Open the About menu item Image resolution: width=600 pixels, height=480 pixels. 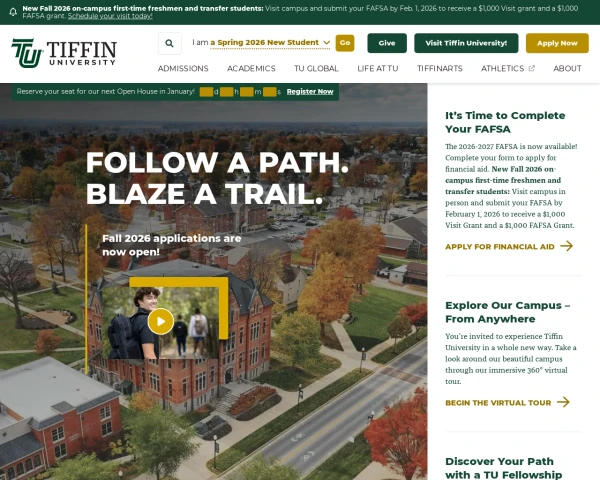pyautogui.click(x=567, y=69)
